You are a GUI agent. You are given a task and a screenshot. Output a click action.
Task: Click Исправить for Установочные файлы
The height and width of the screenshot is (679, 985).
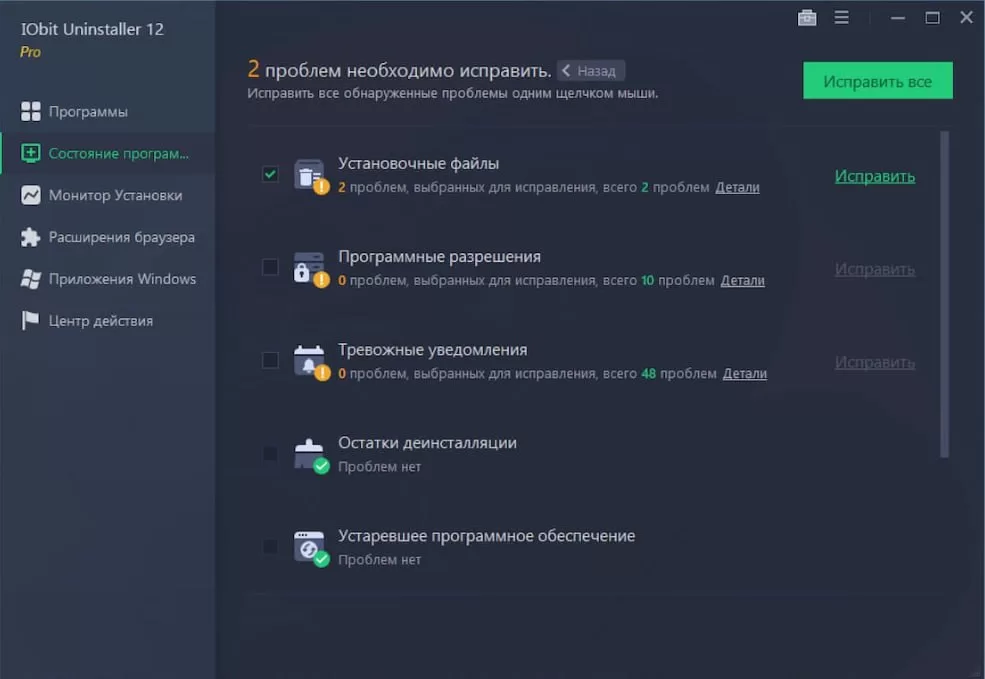pos(874,177)
